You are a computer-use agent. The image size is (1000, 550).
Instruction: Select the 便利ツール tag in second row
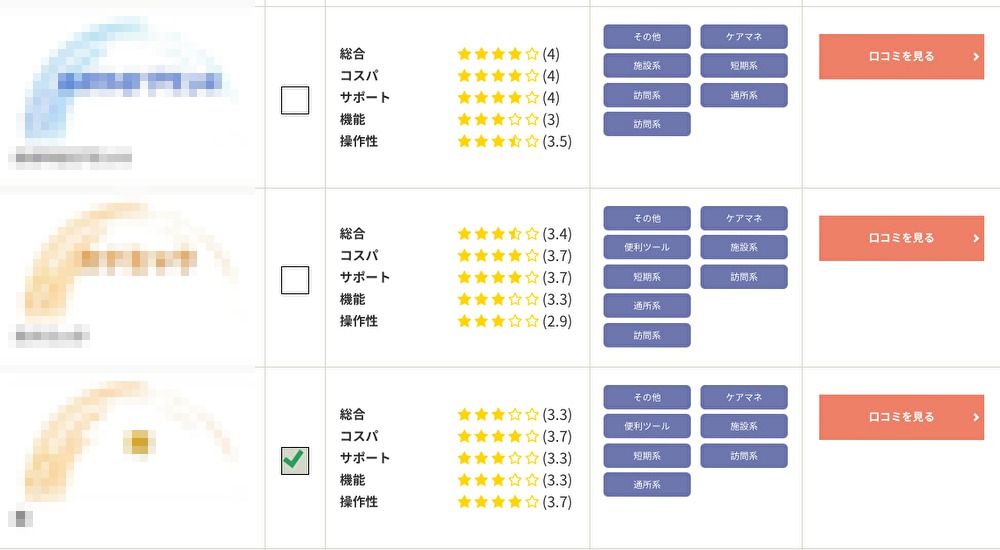pyautogui.click(x=647, y=248)
